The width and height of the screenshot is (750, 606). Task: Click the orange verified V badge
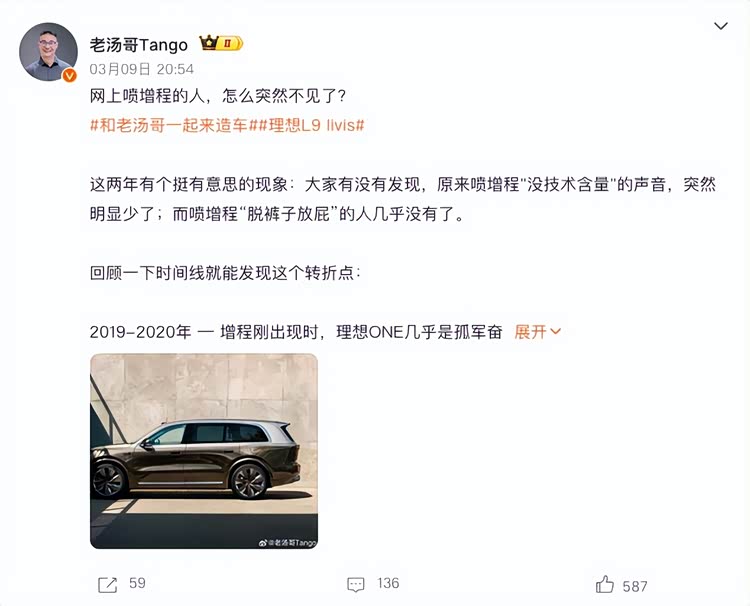coord(69,75)
